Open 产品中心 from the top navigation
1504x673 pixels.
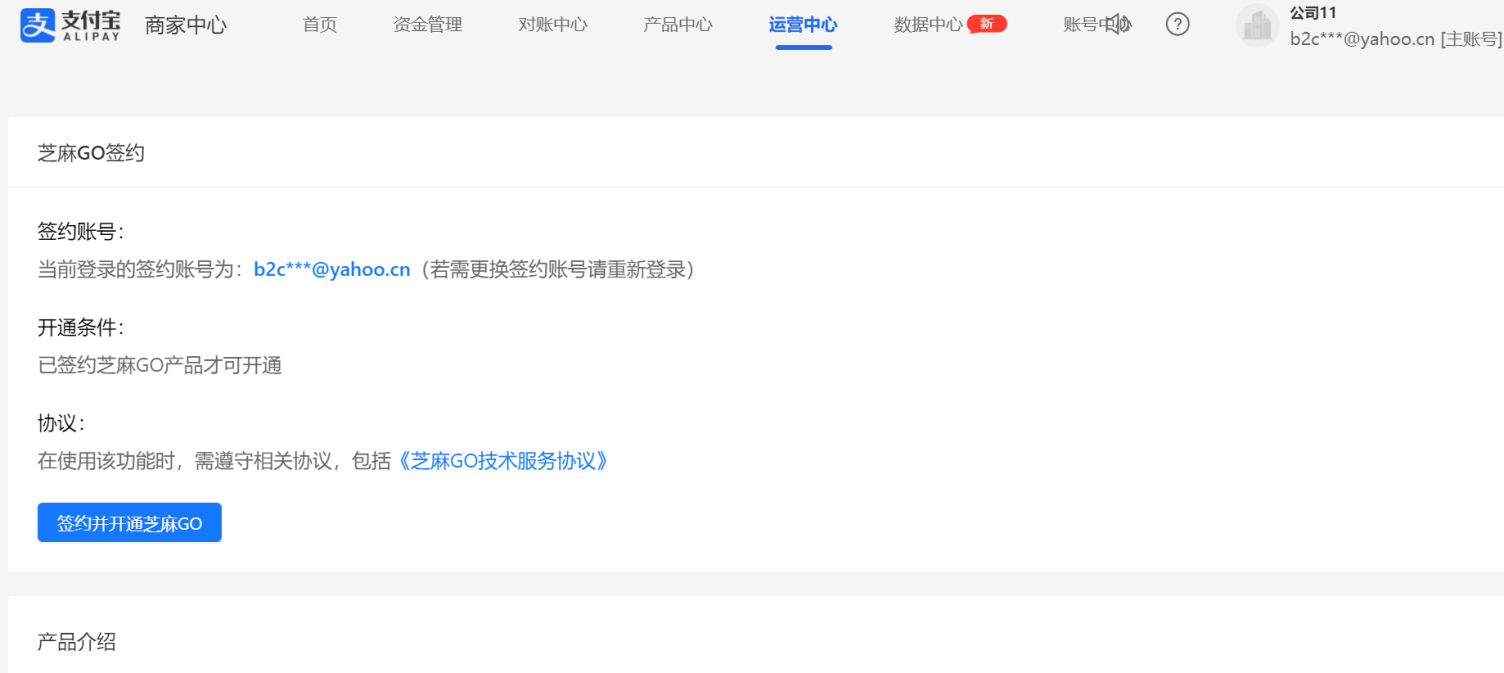678,24
